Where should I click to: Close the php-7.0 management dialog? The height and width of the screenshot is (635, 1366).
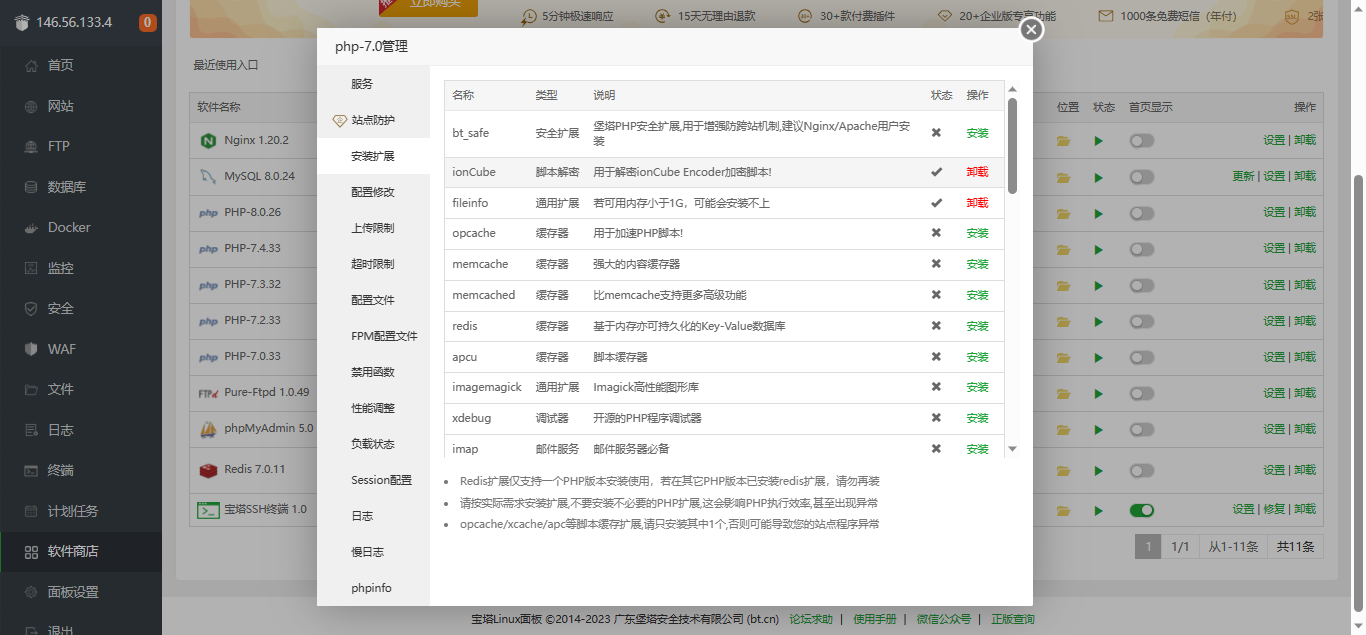[x=1032, y=30]
